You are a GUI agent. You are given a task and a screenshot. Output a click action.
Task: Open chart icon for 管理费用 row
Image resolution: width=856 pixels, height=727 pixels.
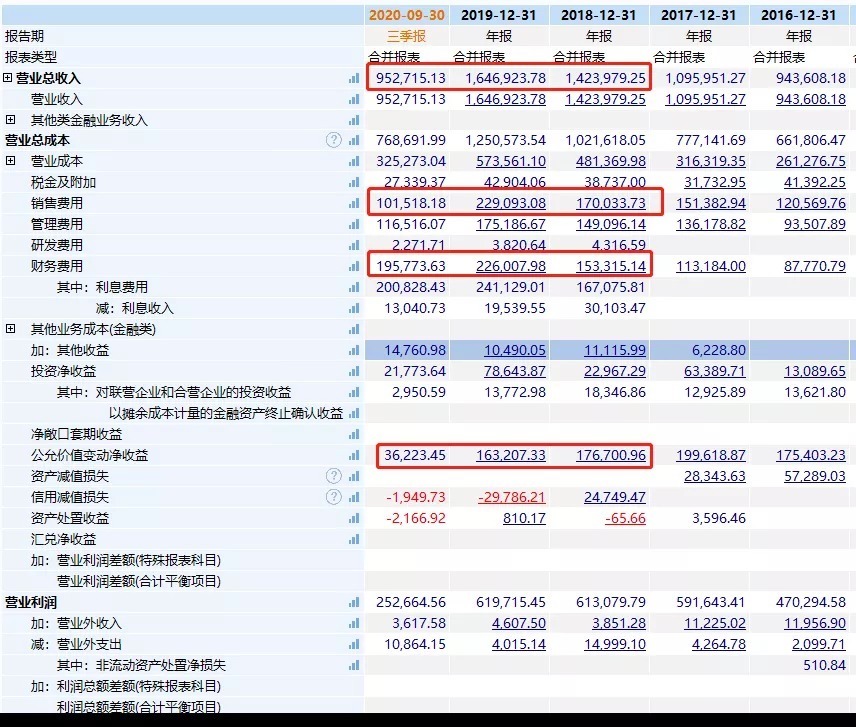[x=354, y=224]
